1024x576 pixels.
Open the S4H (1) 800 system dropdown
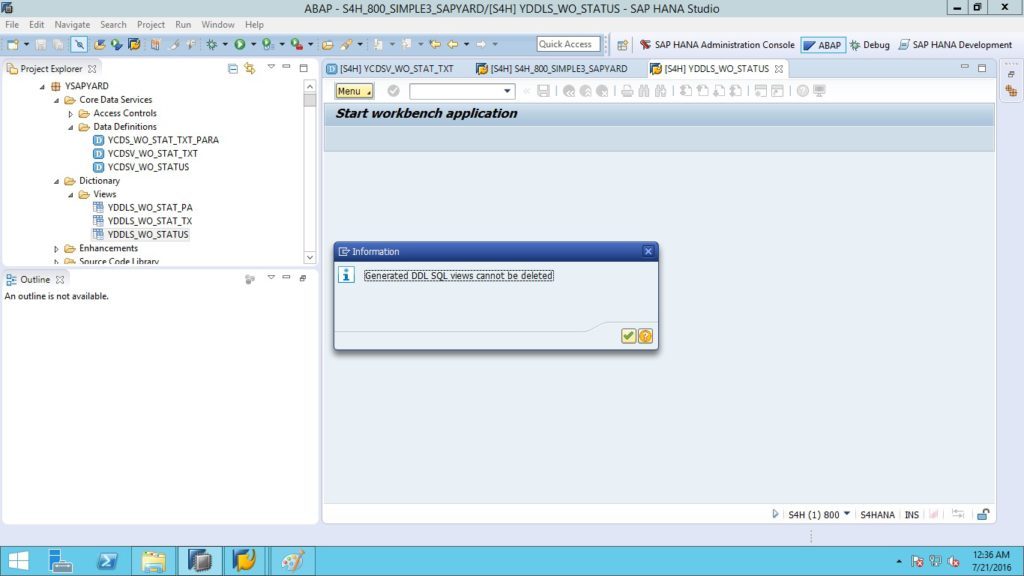(x=847, y=514)
